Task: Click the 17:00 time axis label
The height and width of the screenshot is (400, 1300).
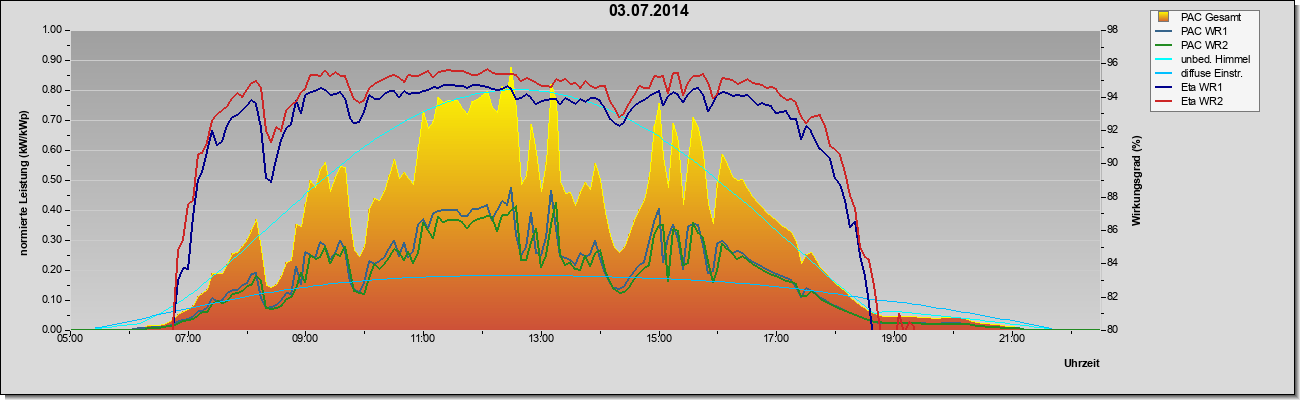Action: 776,339
